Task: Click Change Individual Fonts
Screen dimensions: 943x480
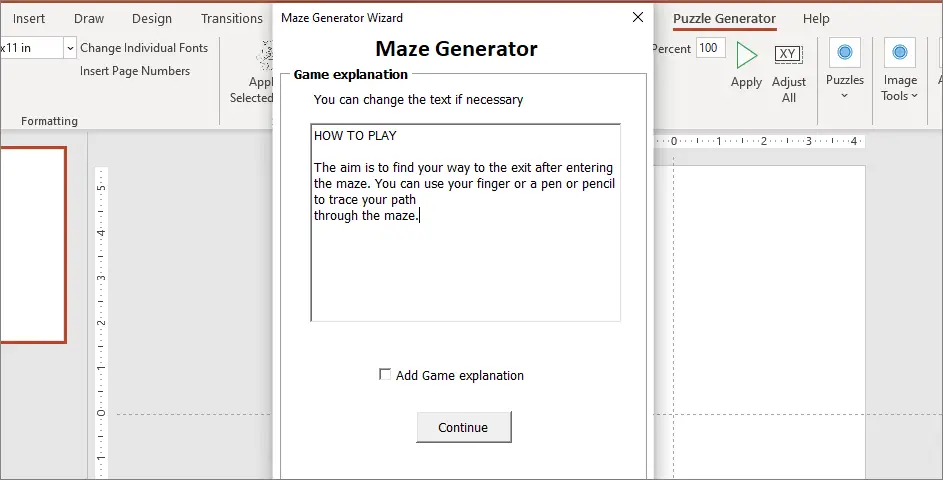Action: coord(144,48)
